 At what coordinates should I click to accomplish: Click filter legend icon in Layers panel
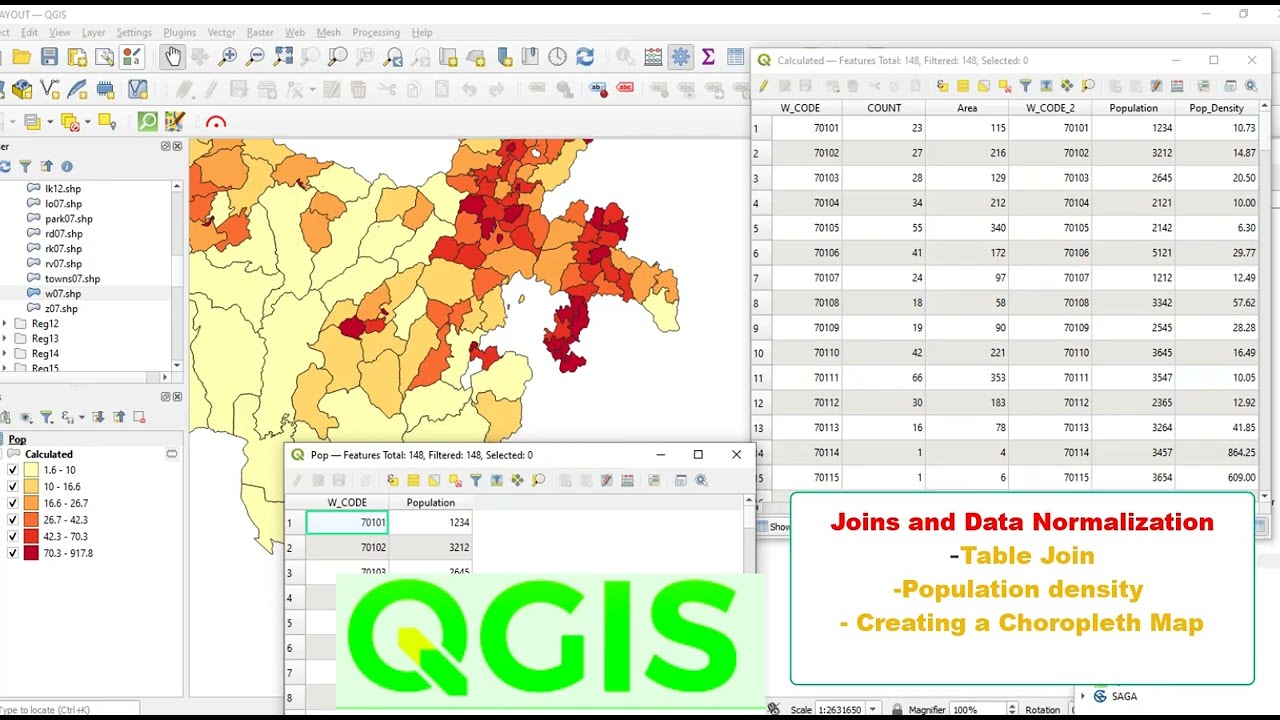(47, 417)
